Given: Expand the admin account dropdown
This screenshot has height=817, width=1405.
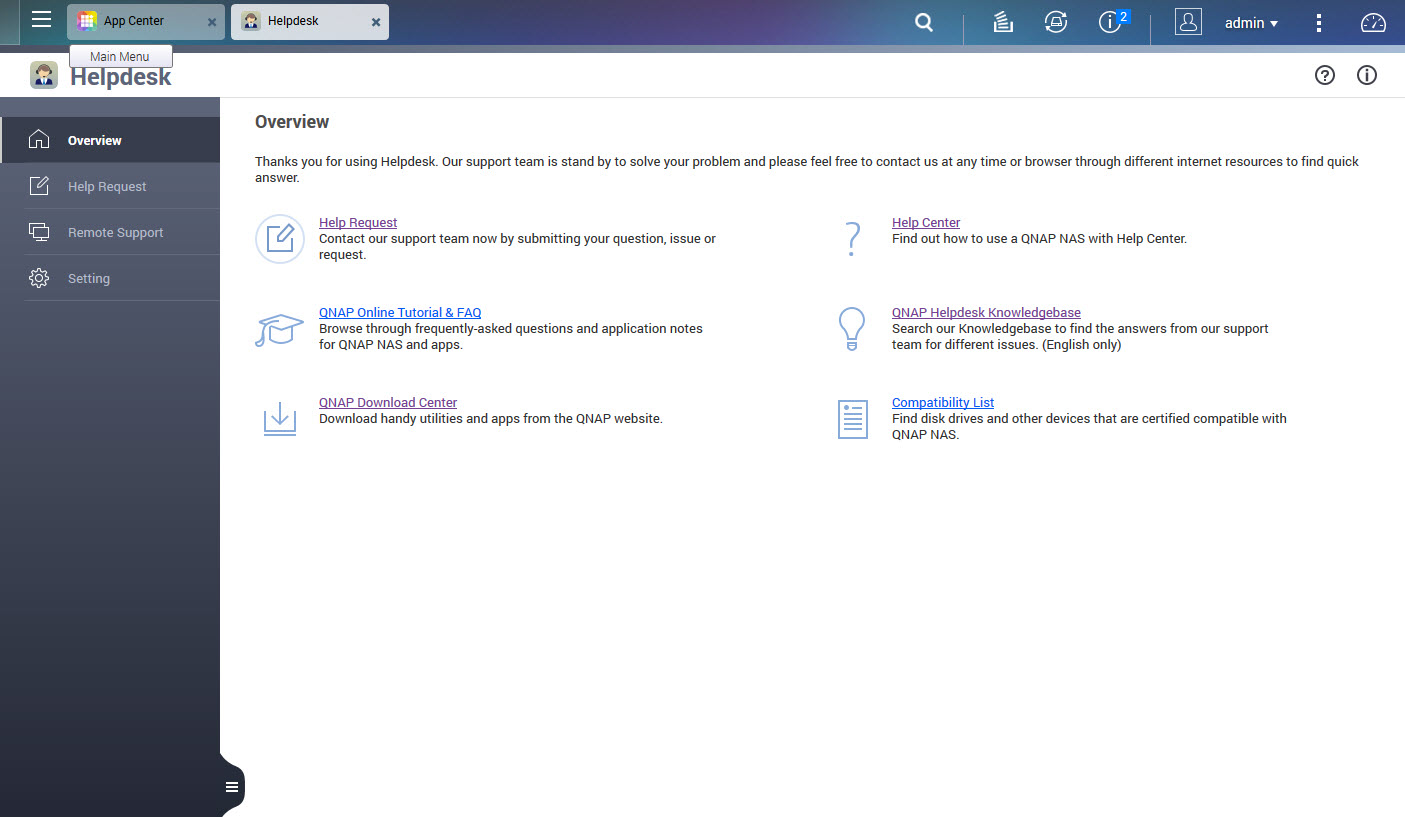Looking at the screenshot, I should point(1252,23).
